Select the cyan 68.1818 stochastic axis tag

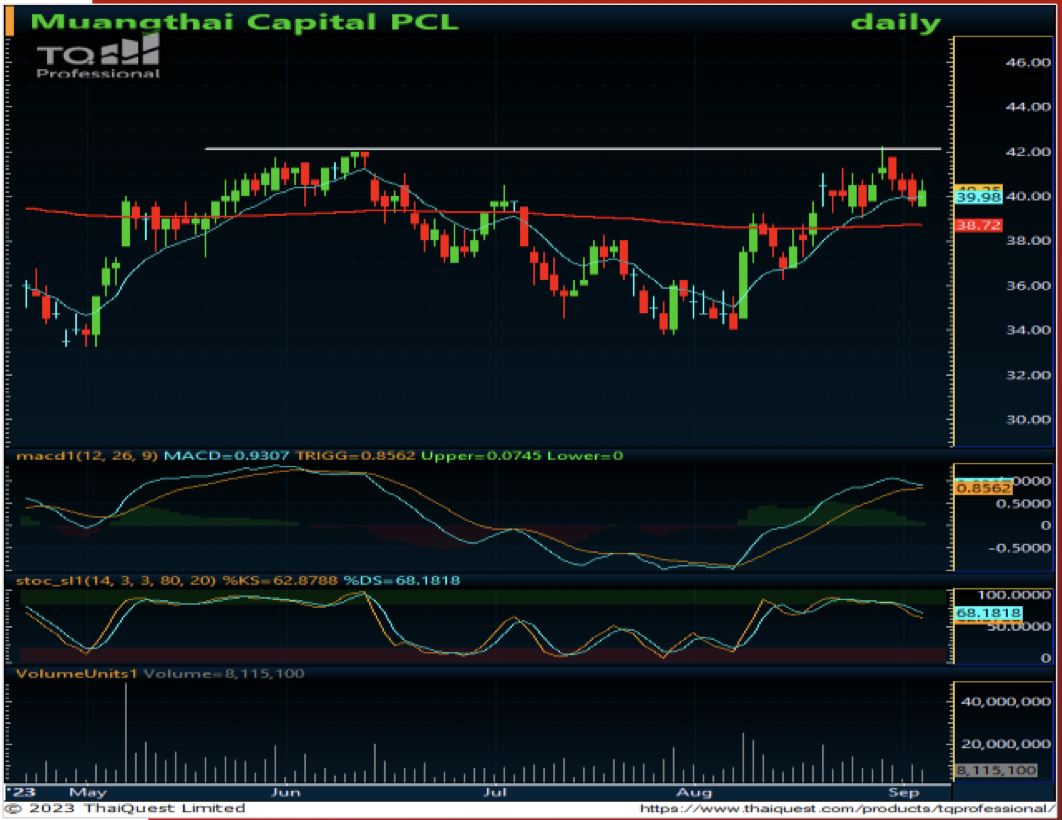(988, 613)
